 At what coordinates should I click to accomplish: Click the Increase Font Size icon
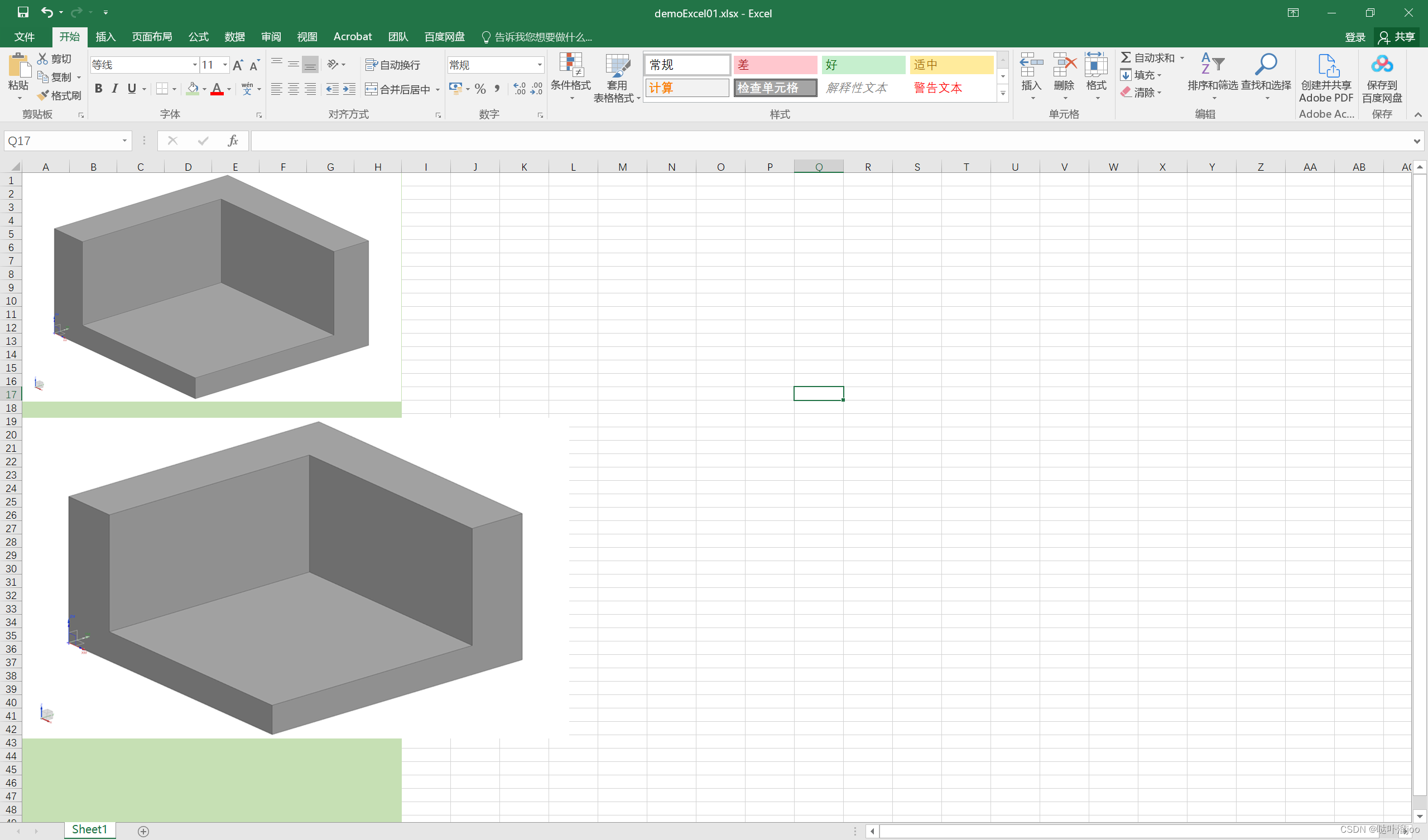point(238,65)
